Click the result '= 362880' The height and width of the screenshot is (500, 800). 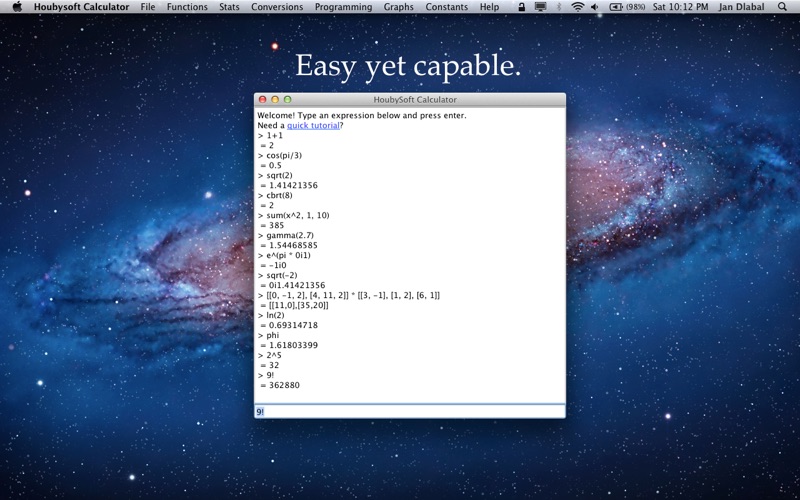(x=280, y=385)
